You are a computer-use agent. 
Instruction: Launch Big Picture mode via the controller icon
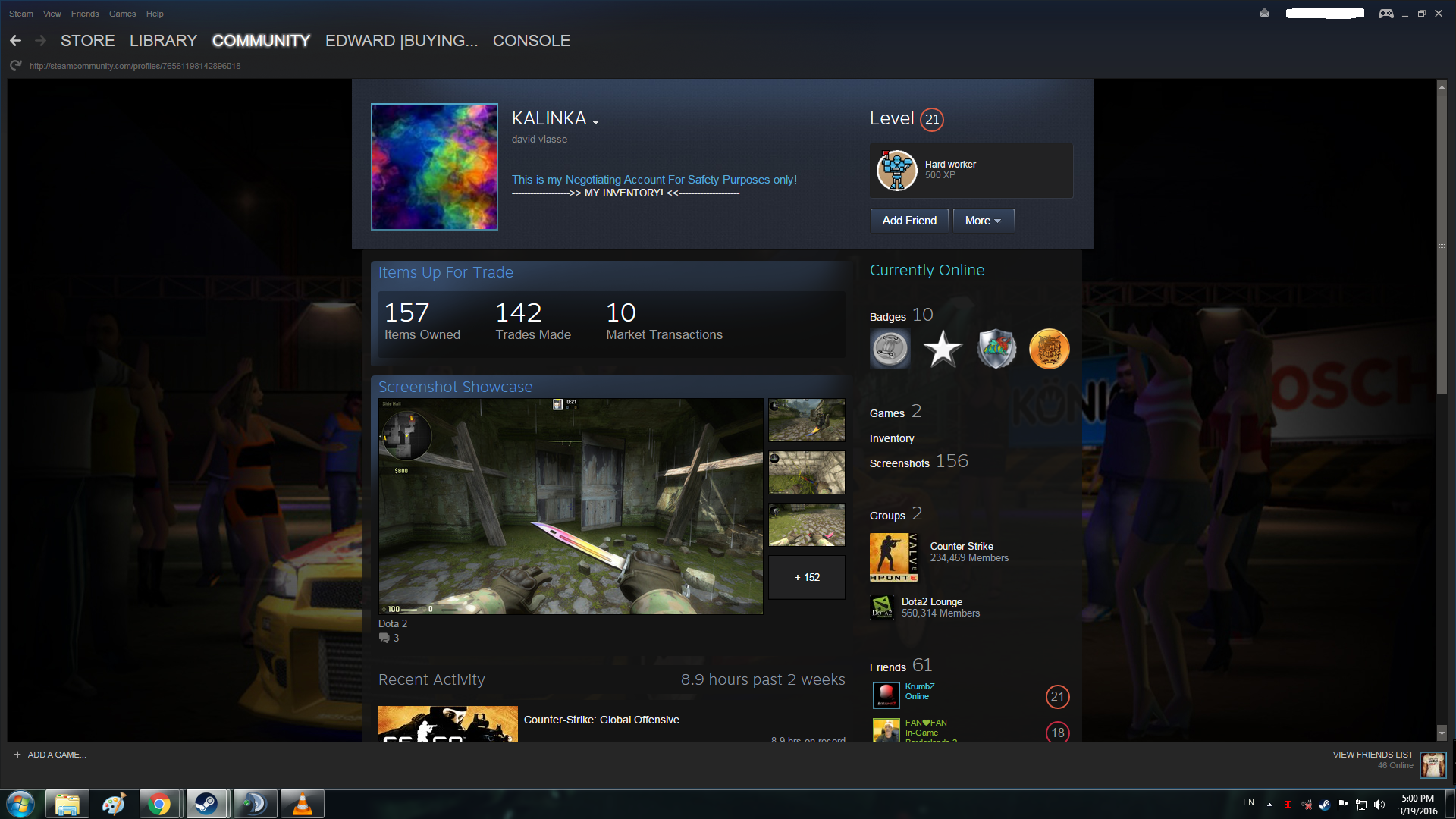pyautogui.click(x=1385, y=13)
